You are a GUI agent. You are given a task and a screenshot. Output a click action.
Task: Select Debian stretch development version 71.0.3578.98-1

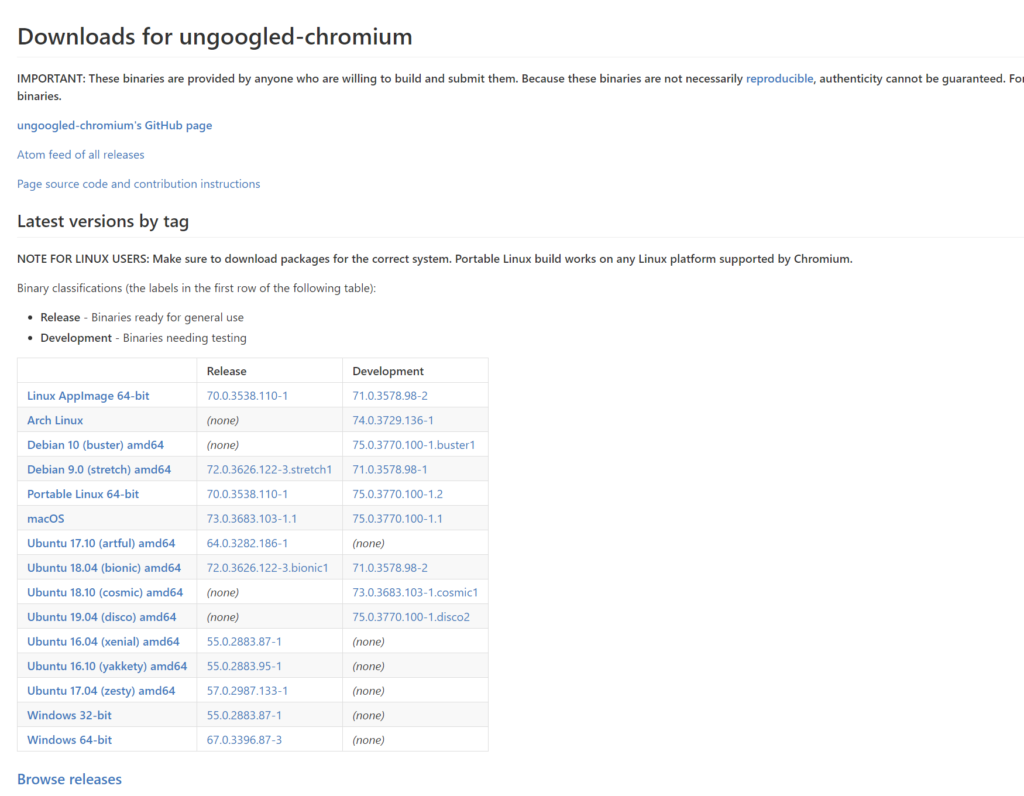390,470
